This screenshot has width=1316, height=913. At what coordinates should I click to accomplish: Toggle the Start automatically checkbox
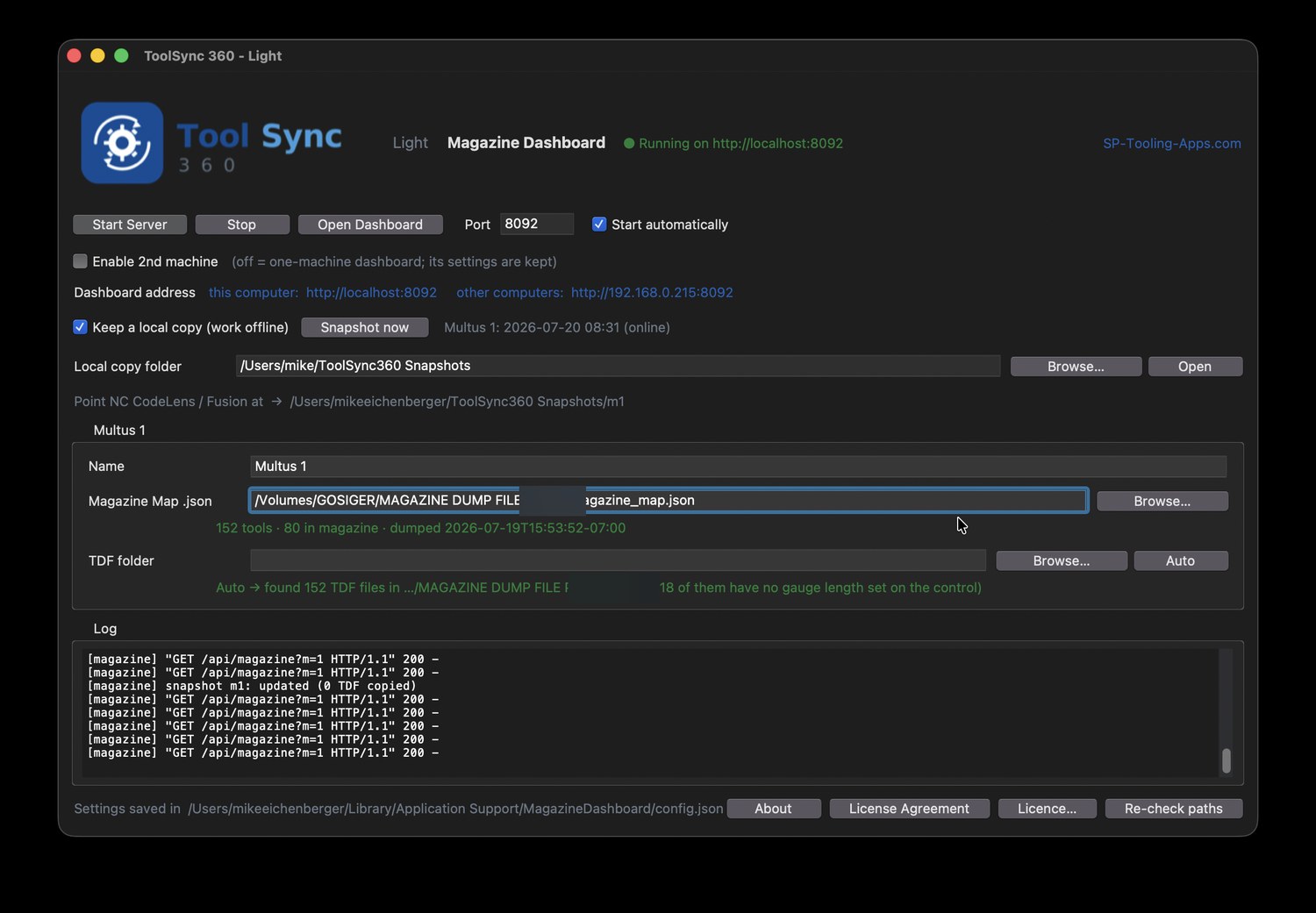pos(599,225)
